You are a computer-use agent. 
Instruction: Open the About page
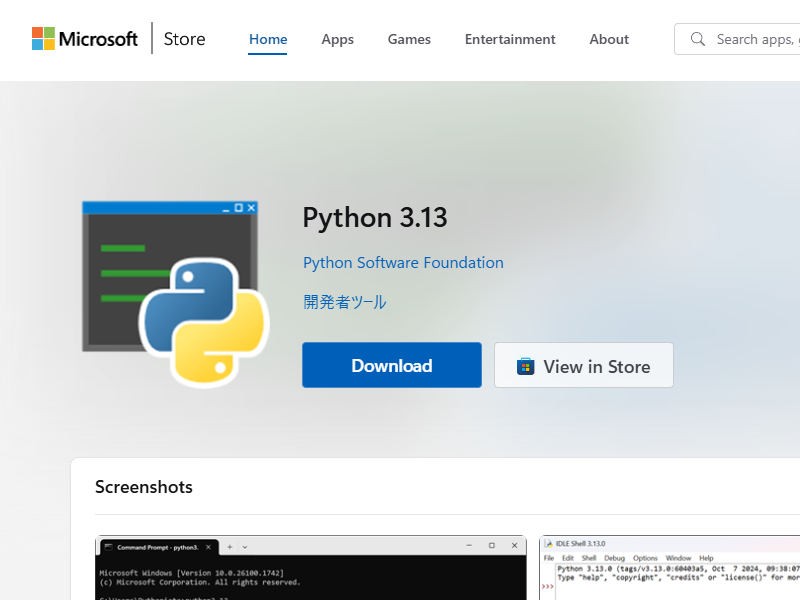[x=609, y=39]
